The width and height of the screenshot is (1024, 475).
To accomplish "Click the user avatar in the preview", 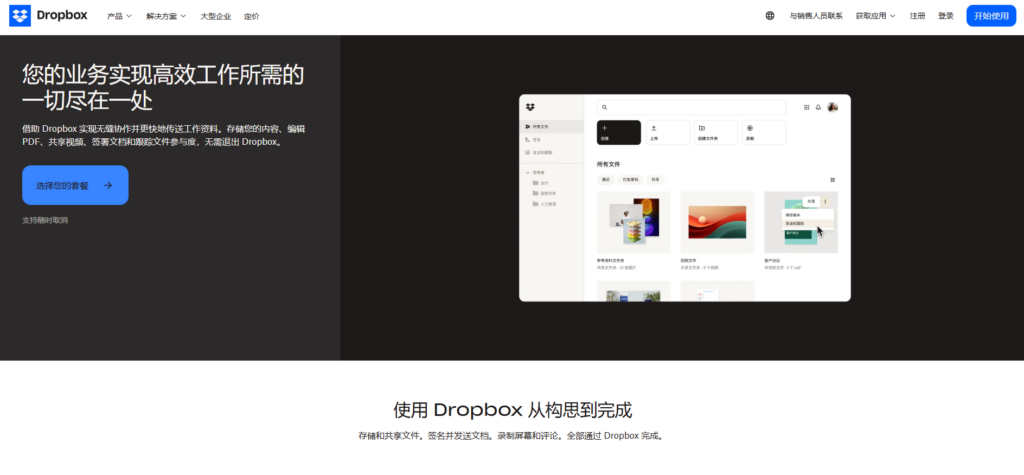I will pos(833,107).
